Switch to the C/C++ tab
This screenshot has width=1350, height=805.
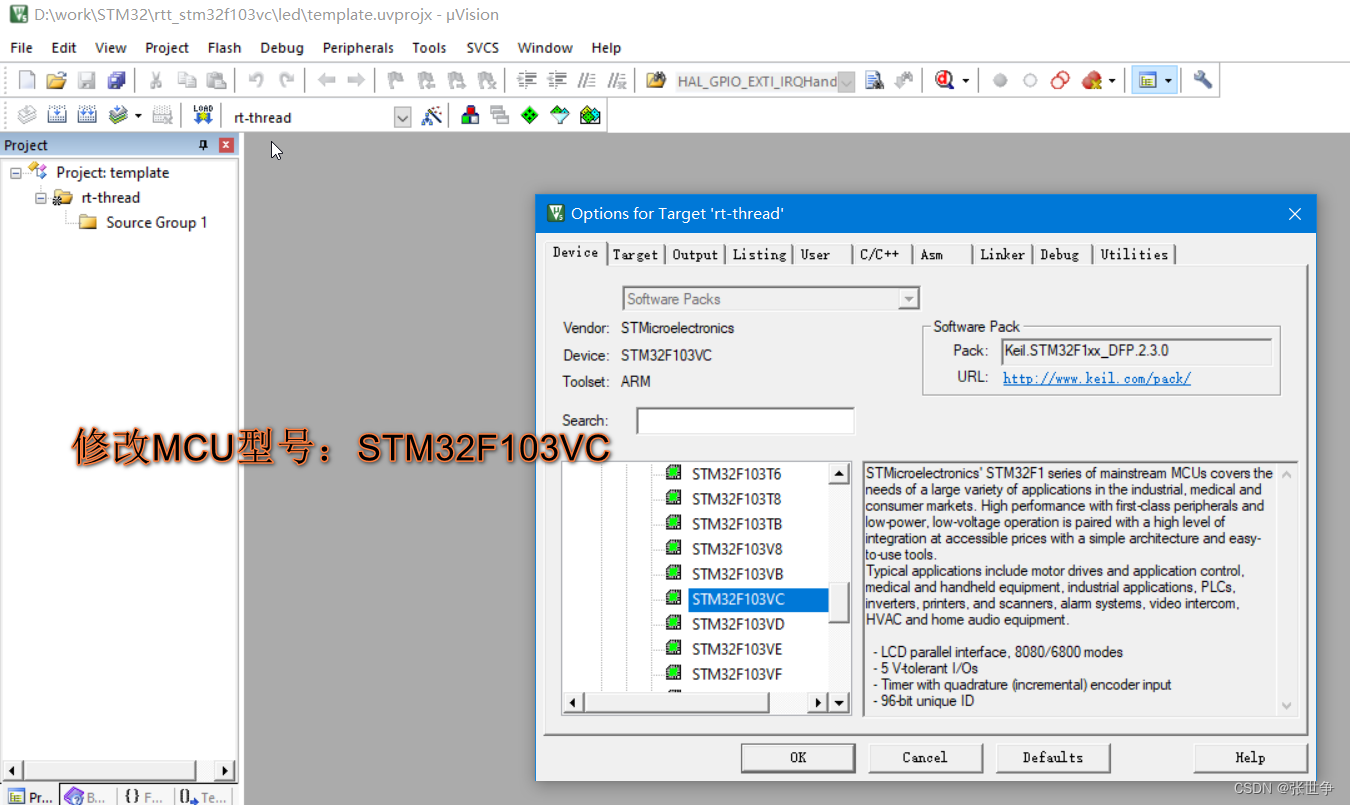click(x=880, y=254)
